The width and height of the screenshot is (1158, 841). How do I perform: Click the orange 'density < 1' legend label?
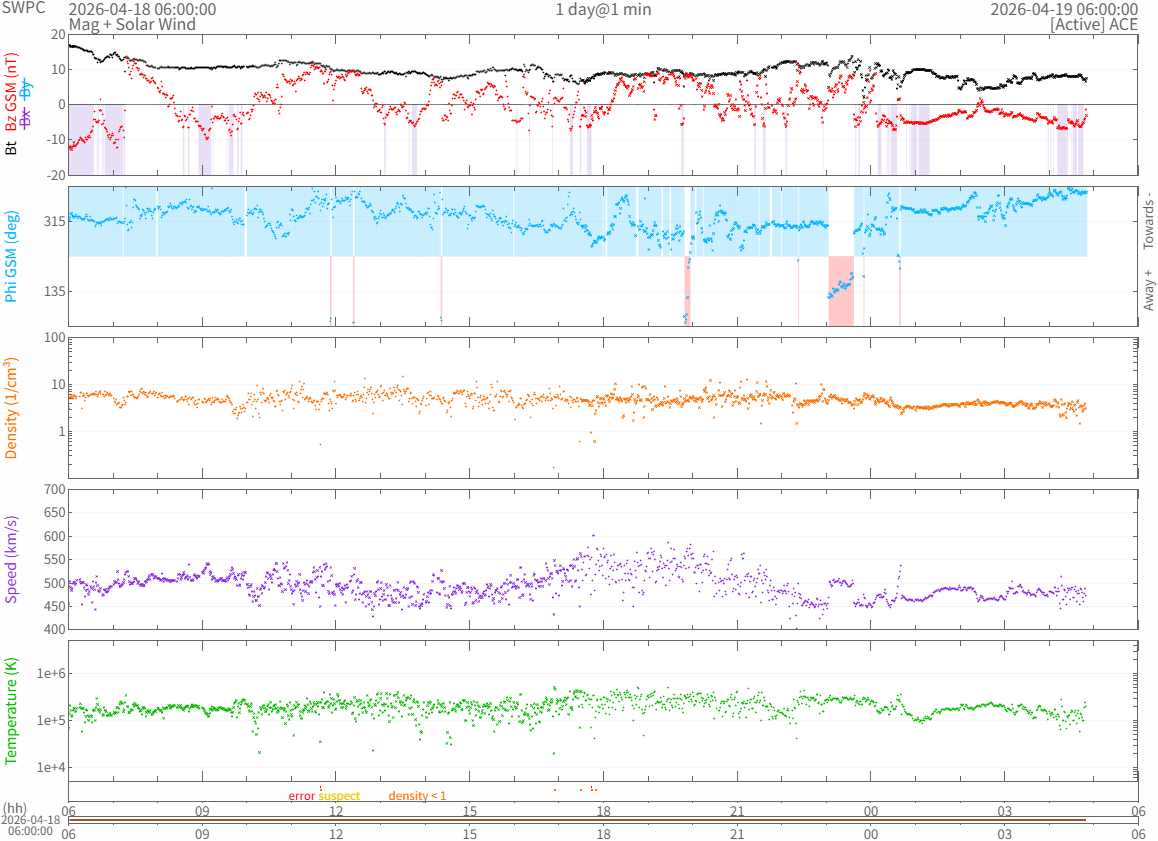[417, 795]
